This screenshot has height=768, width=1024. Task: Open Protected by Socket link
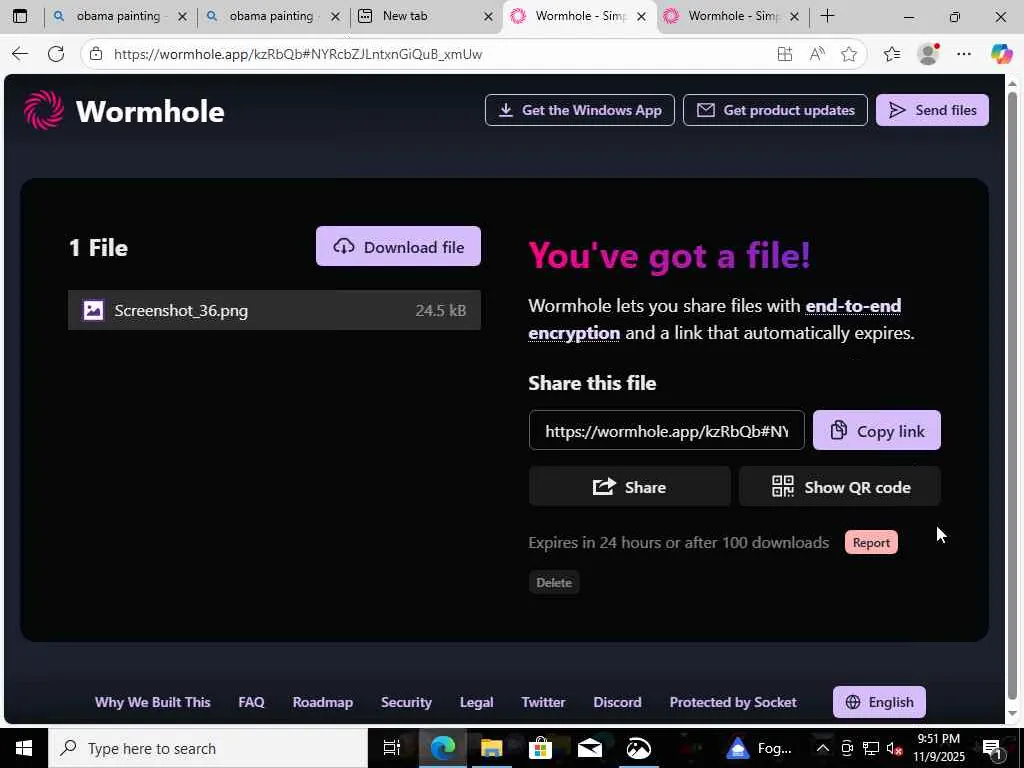pos(733,702)
